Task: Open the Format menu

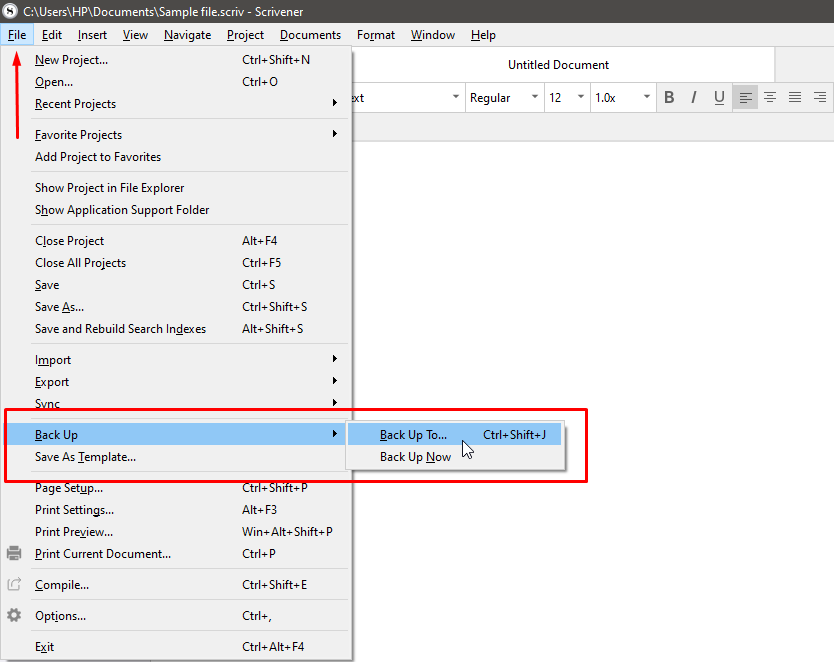Action: click(x=375, y=34)
